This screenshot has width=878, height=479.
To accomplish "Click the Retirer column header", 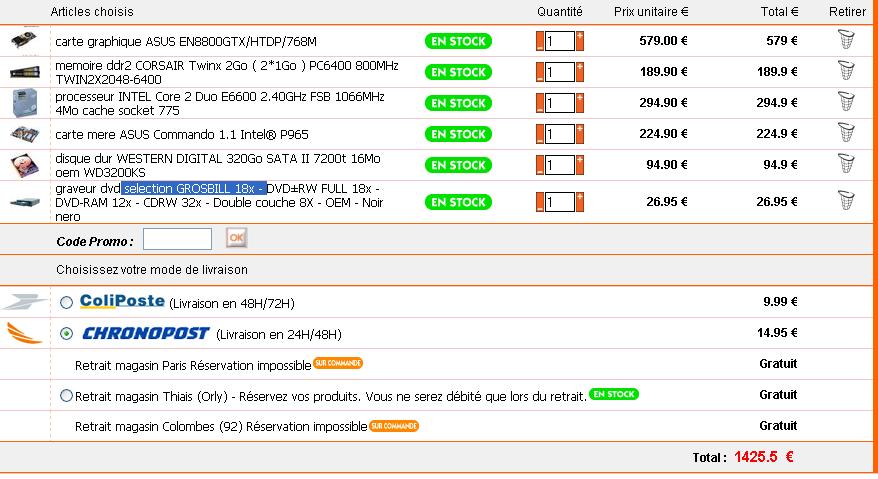I will tap(847, 11).
